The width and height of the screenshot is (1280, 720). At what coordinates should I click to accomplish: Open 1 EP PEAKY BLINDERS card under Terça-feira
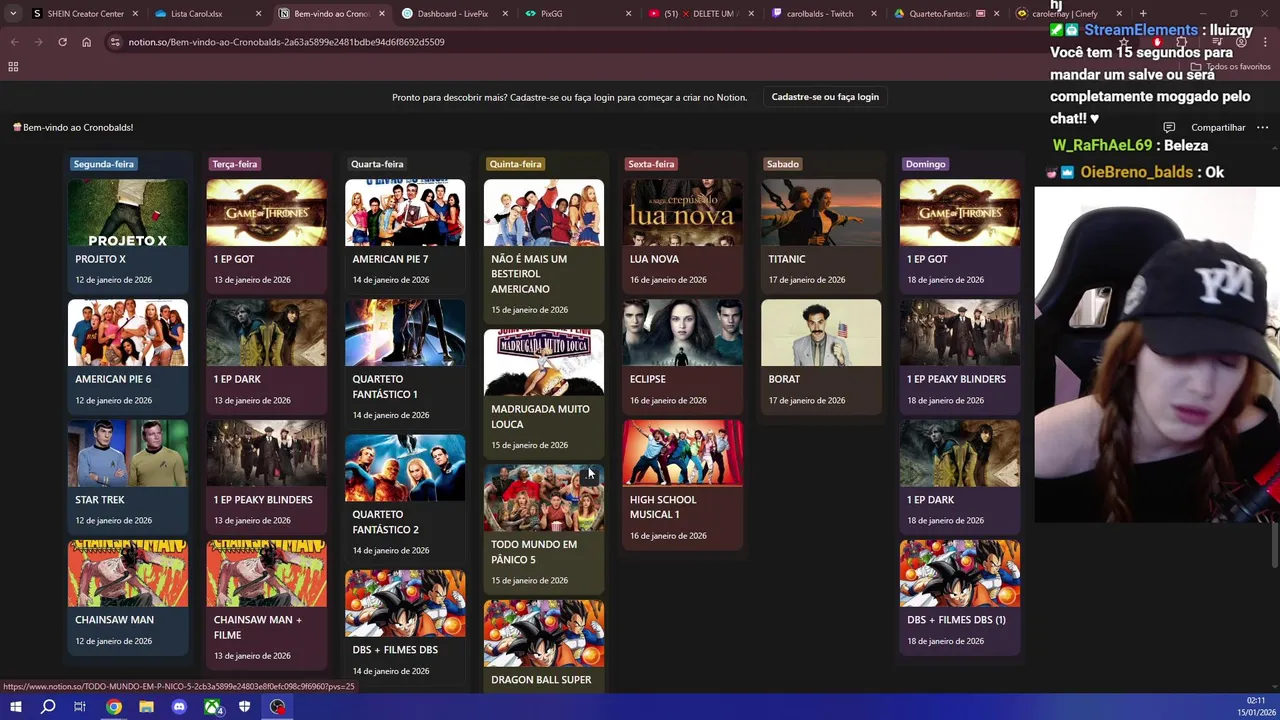tap(266, 476)
